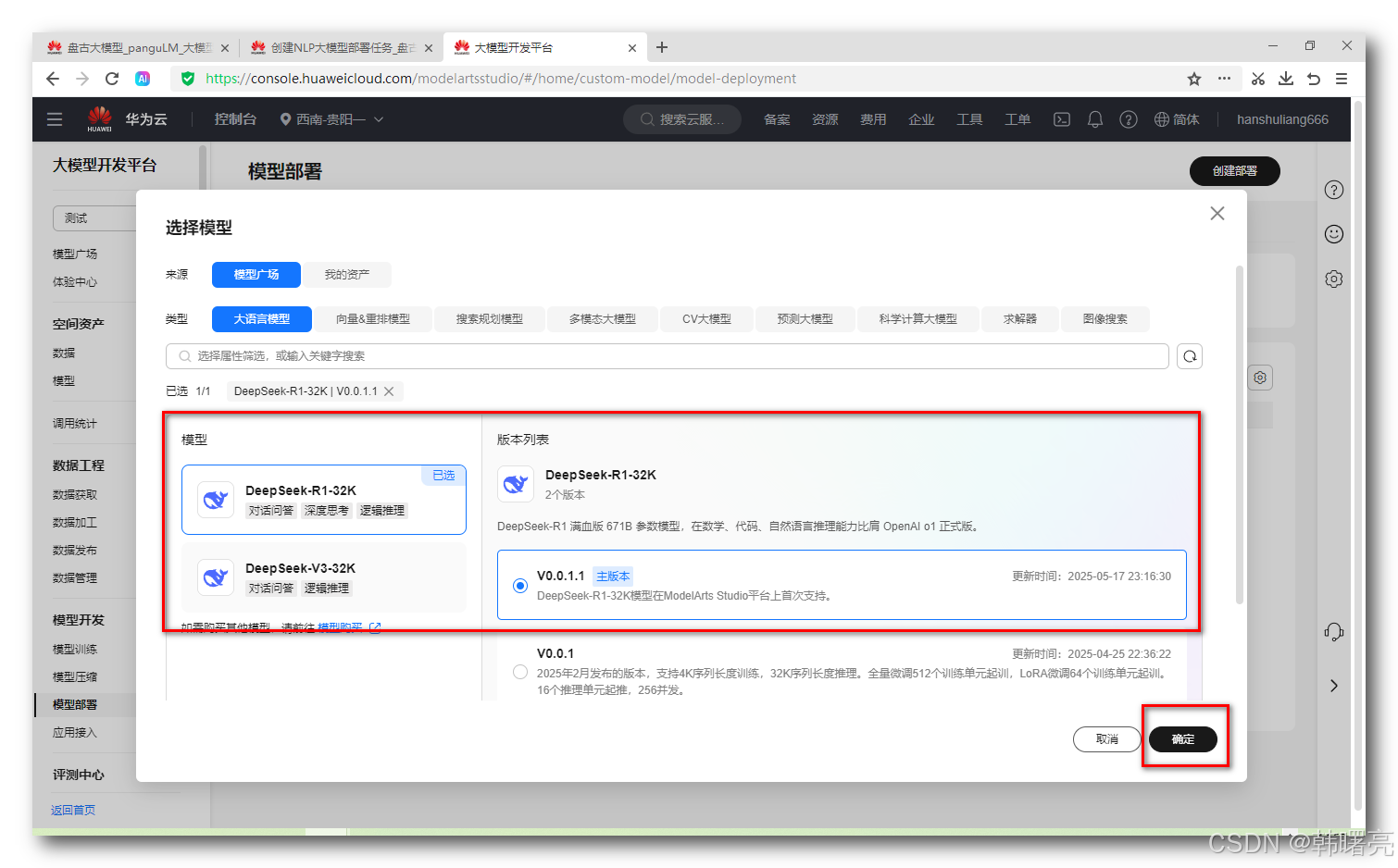Open the three-dot address bar menu

[x=1224, y=79]
